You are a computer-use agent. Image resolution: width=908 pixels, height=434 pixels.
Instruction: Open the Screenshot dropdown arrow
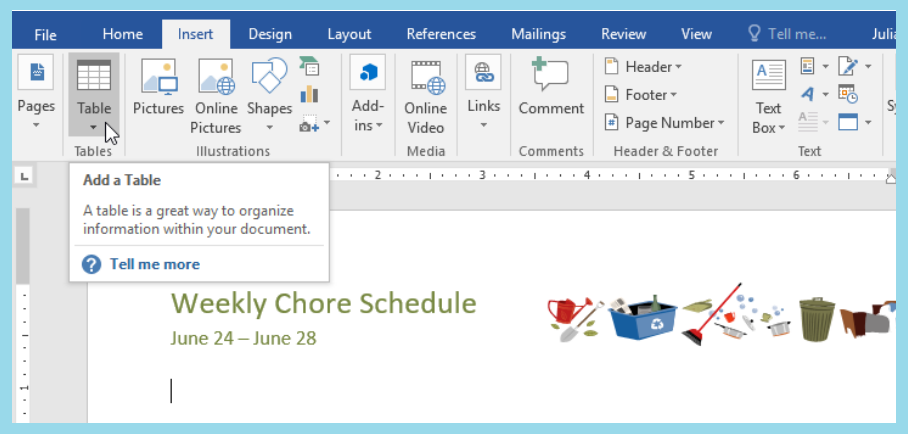point(327,123)
